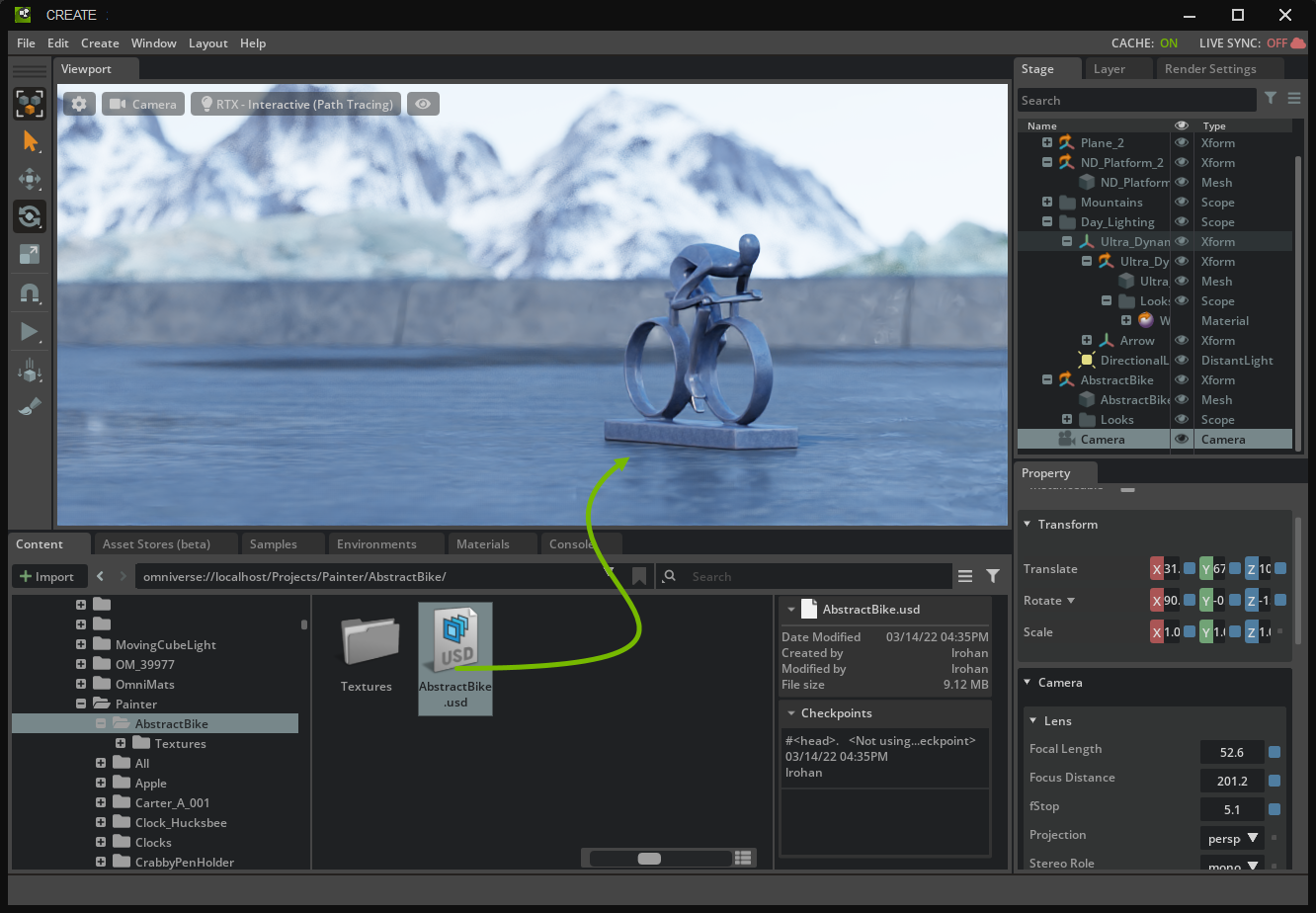This screenshot has height=913, width=1316.
Task: Toggle visibility of Day_Lighting
Action: 1181,221
